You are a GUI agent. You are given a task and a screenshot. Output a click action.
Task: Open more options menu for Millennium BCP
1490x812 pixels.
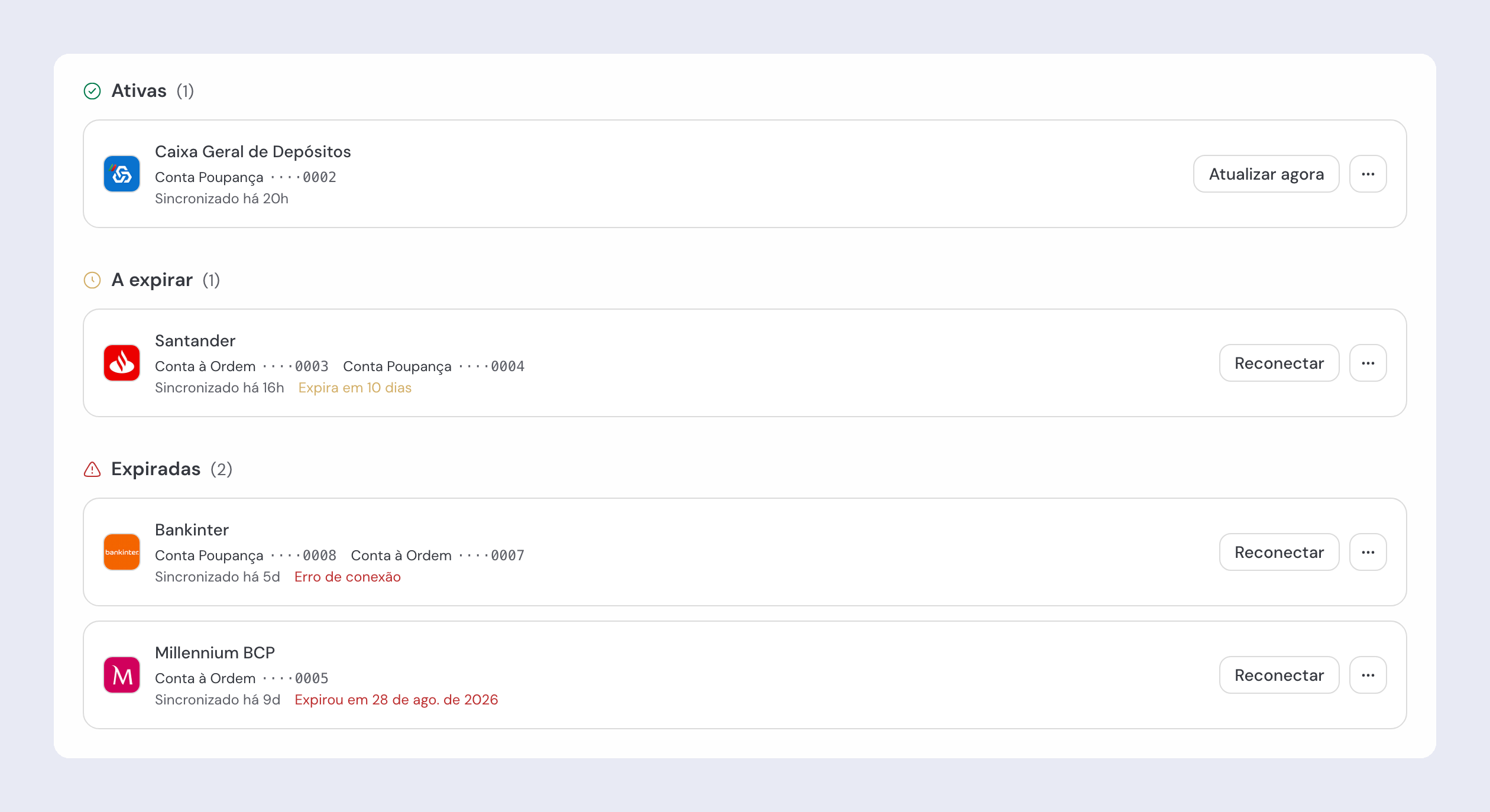tap(1368, 675)
